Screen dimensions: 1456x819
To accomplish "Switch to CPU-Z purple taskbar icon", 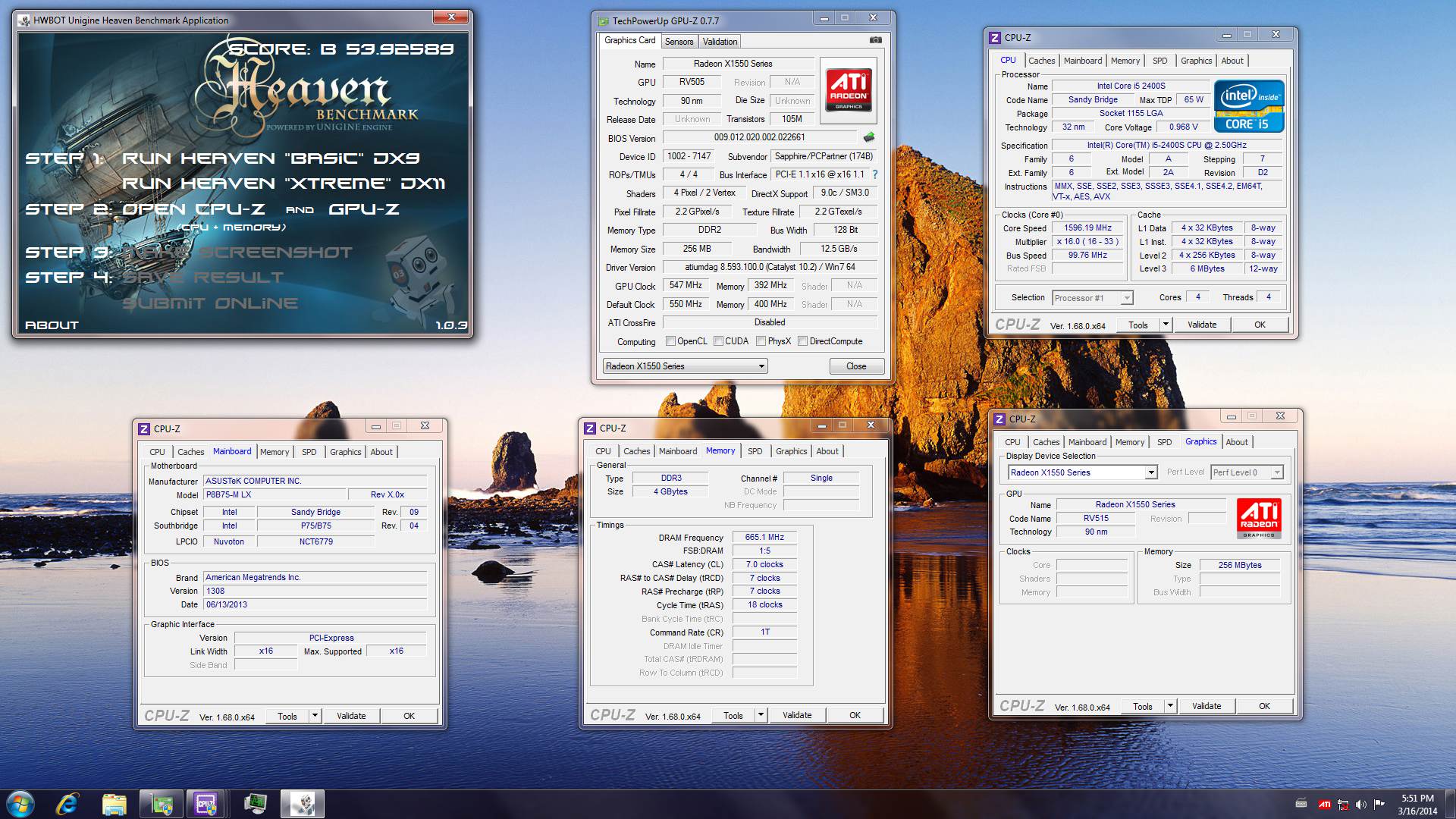I will (x=206, y=804).
